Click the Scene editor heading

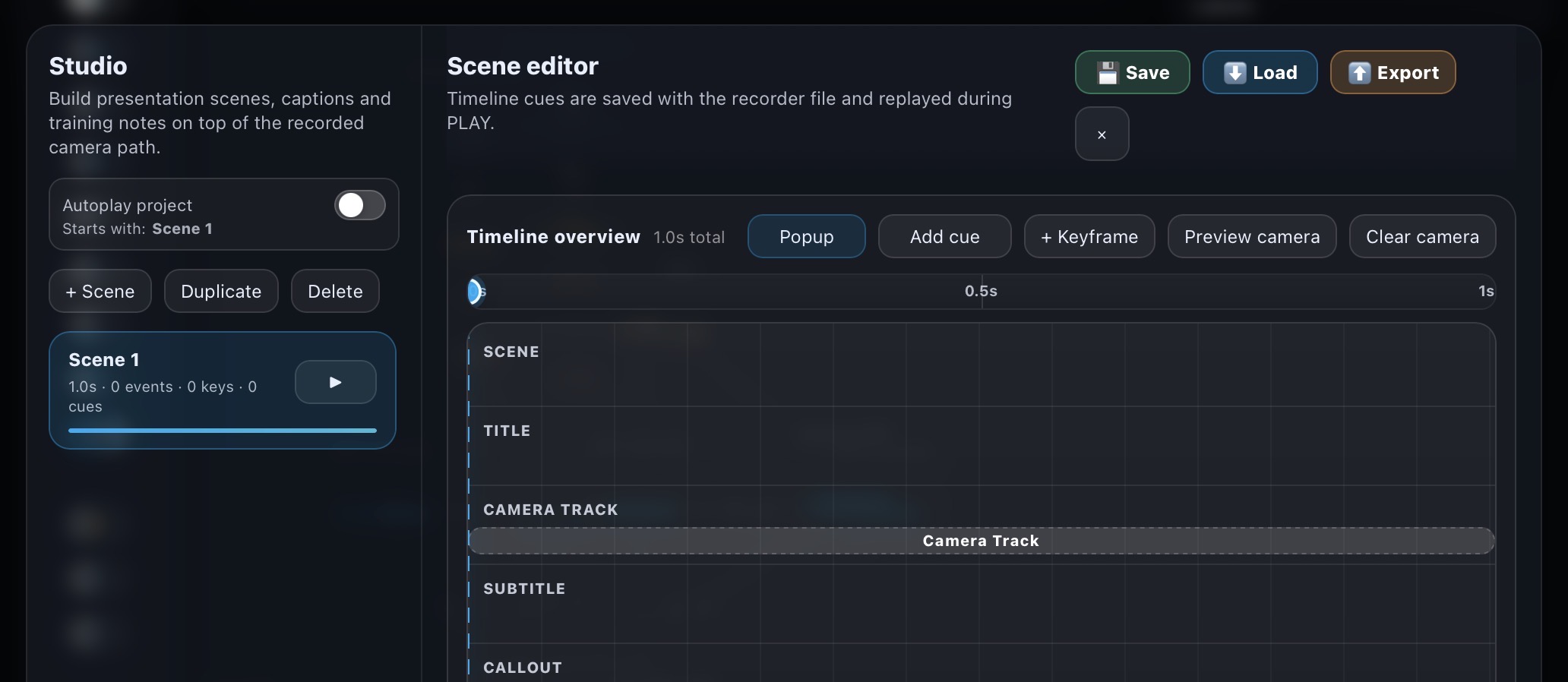pyautogui.click(x=523, y=66)
